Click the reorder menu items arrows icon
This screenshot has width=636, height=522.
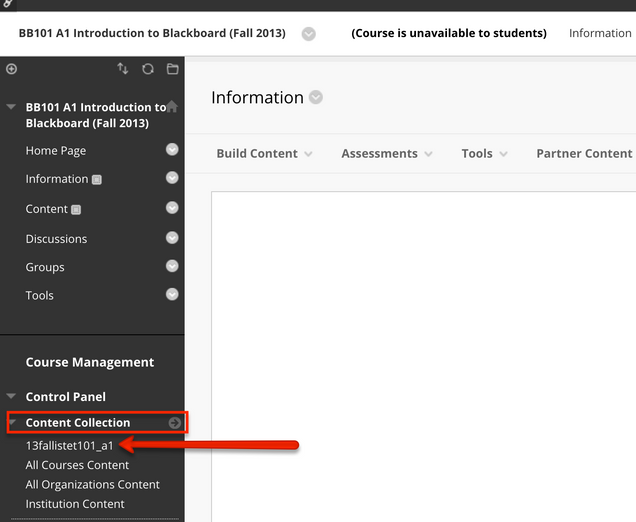[x=123, y=69]
